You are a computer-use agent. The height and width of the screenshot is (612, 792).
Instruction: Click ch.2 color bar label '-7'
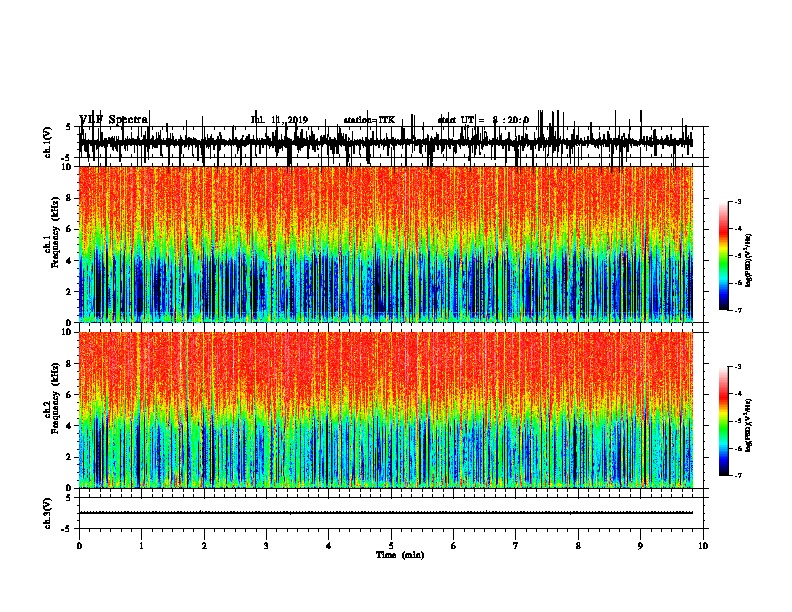tap(737, 475)
